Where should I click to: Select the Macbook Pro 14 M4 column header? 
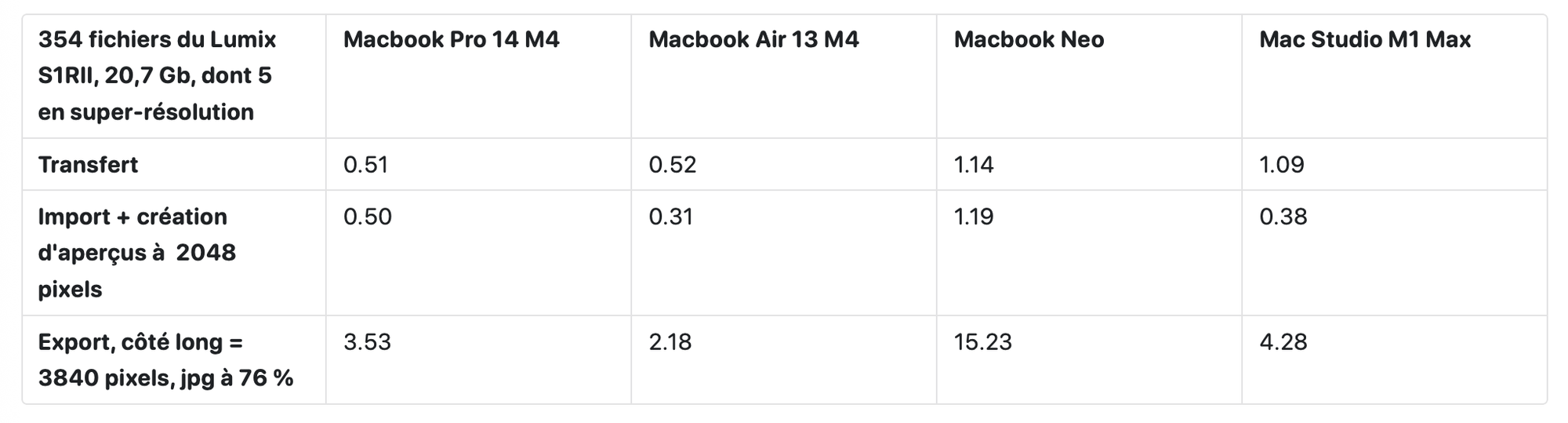[x=451, y=39]
